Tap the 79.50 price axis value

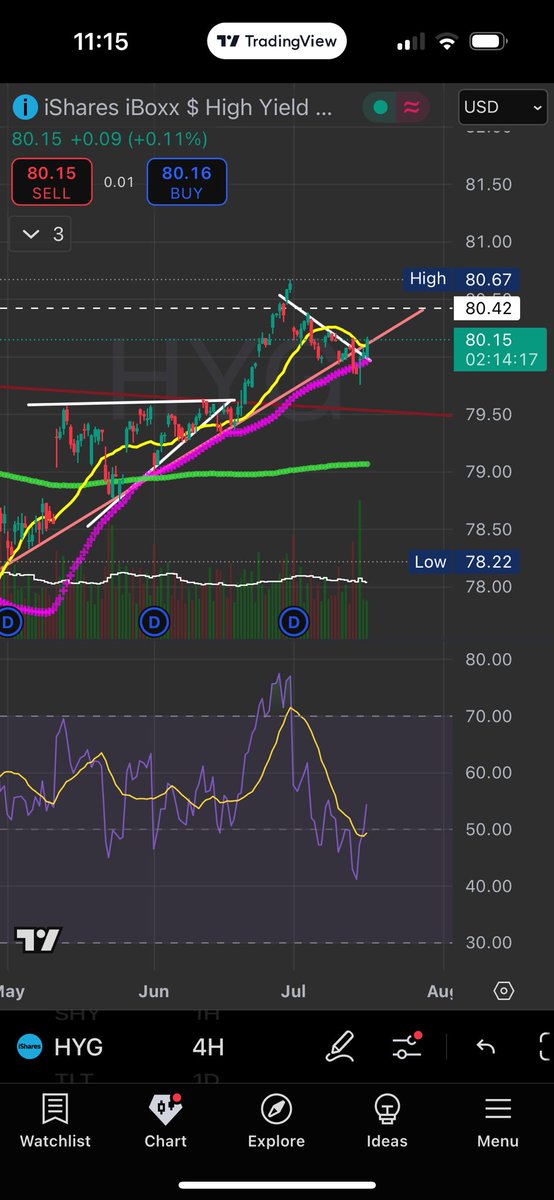pos(487,414)
